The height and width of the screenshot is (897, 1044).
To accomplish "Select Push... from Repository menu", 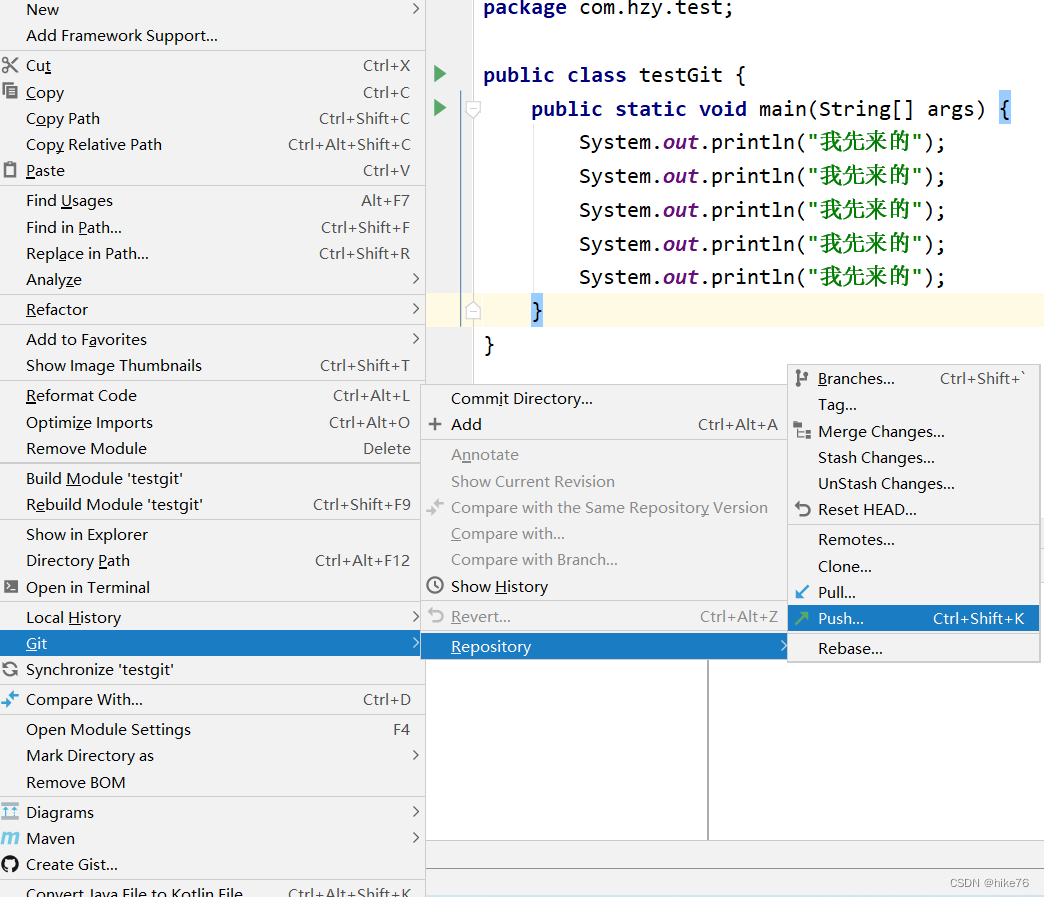I will 913,619.
